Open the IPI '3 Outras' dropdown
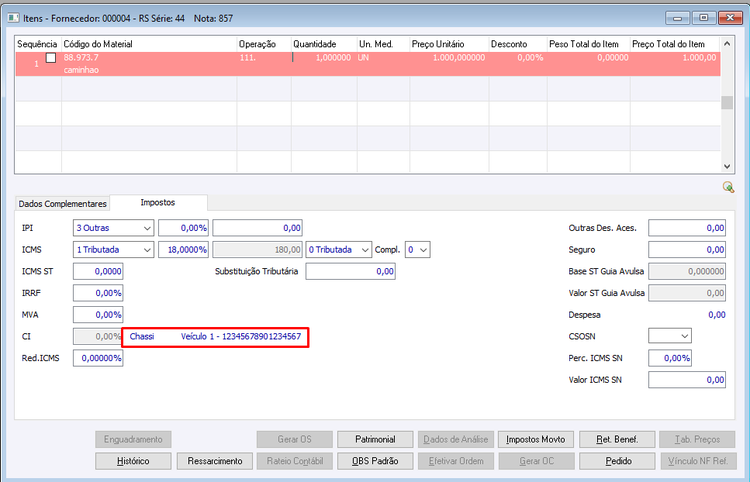Image resolution: width=750 pixels, height=482 pixels. pos(147,228)
